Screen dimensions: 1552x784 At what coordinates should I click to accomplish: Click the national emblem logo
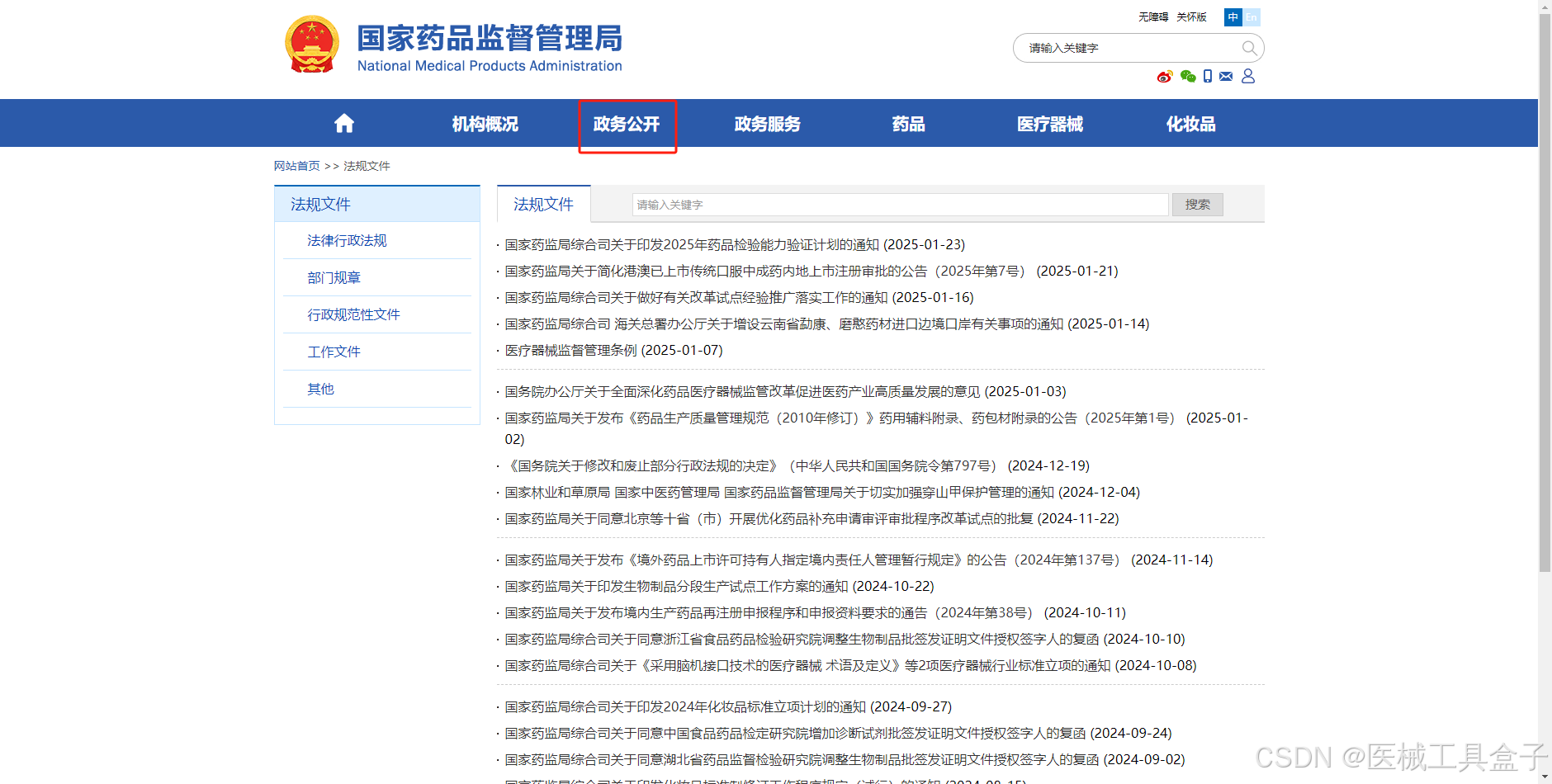coord(311,45)
